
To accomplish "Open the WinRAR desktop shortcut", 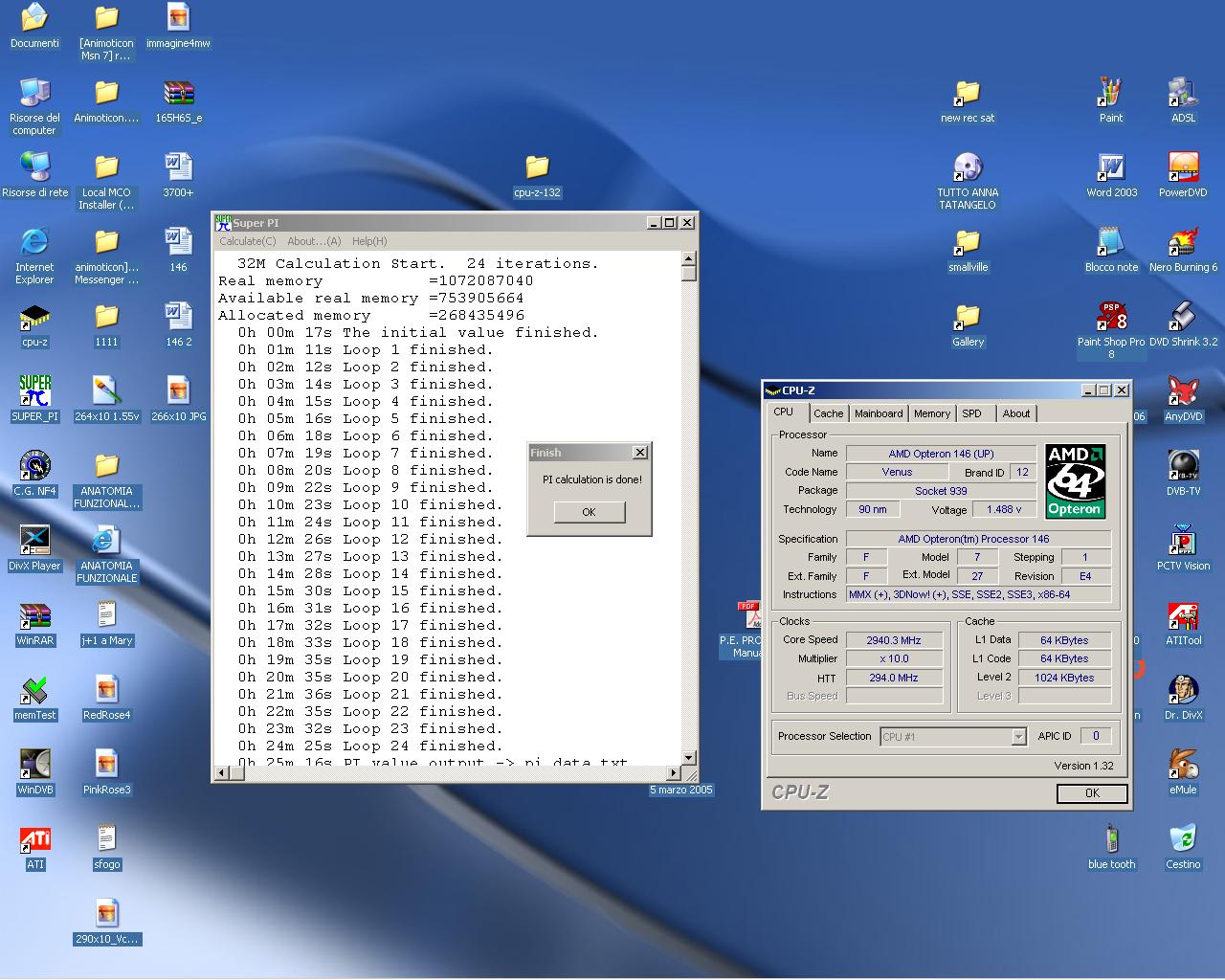I will [x=34, y=616].
